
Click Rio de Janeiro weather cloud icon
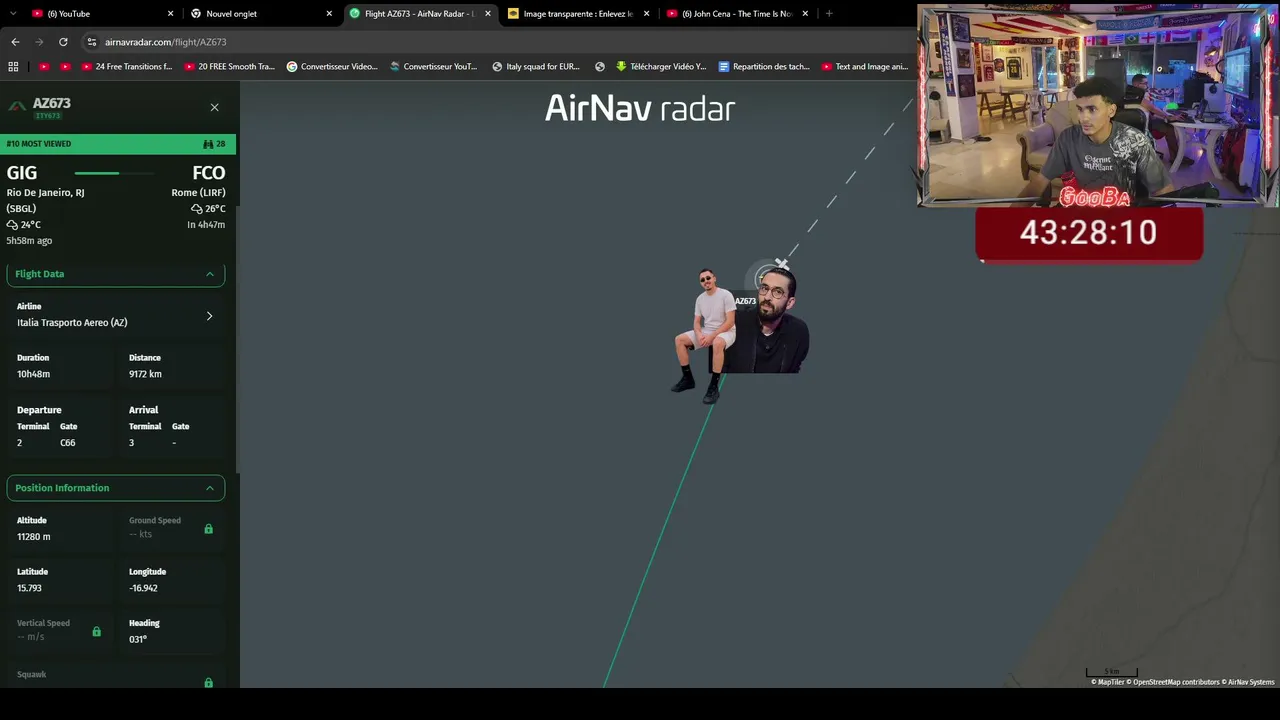click(x=12, y=225)
